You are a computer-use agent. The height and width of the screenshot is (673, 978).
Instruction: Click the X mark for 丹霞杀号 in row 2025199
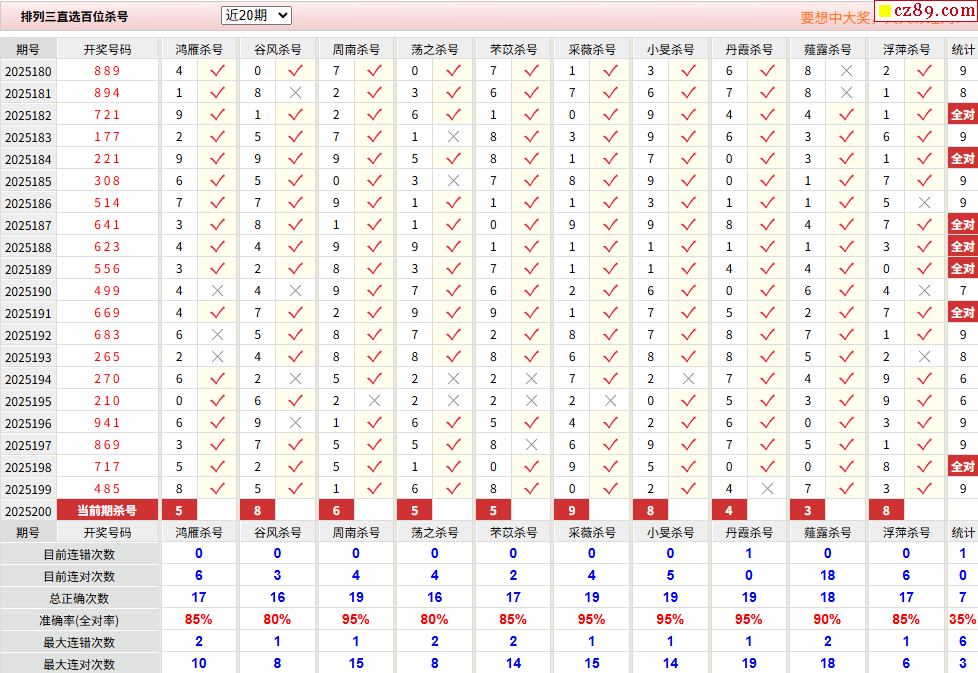point(767,489)
